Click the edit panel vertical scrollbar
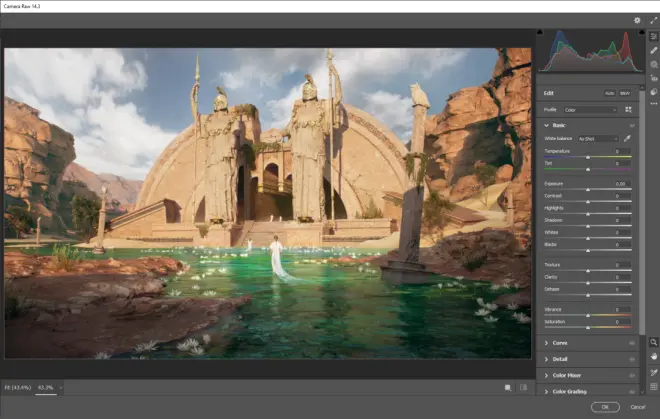Screen dimensions: 660x419 click(641, 213)
